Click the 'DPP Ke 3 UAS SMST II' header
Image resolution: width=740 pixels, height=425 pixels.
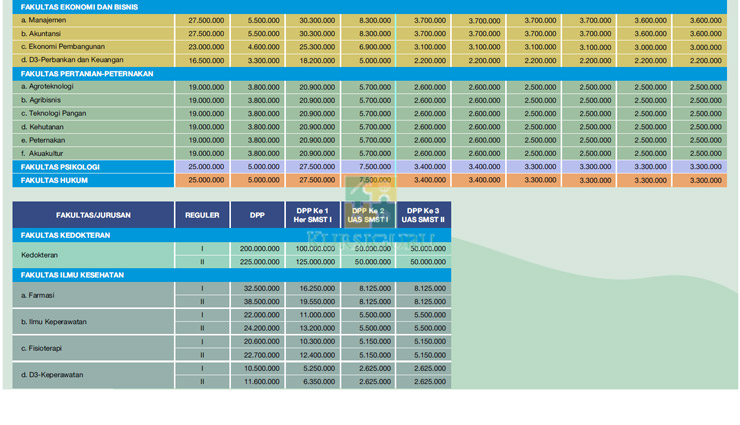point(423,215)
